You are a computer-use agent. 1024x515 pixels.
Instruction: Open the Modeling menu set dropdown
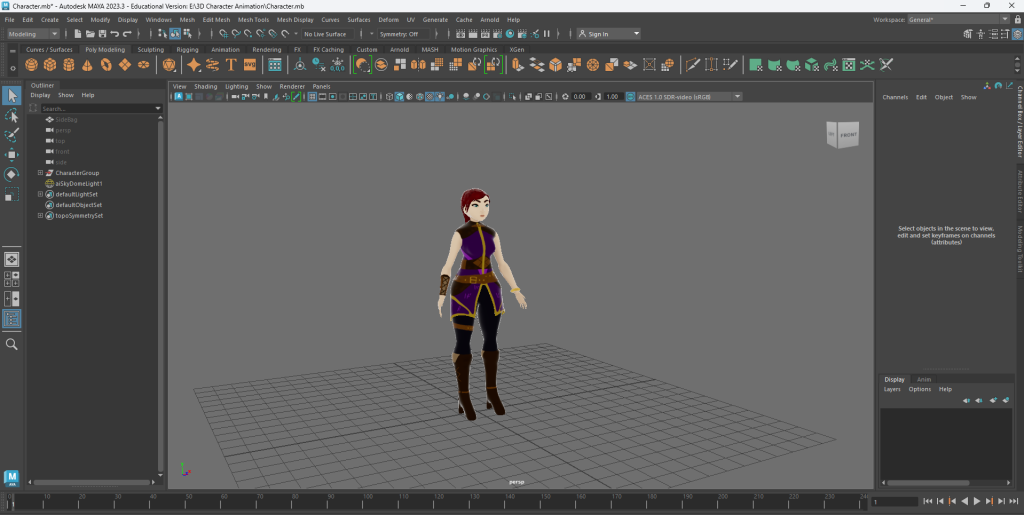tap(33, 34)
